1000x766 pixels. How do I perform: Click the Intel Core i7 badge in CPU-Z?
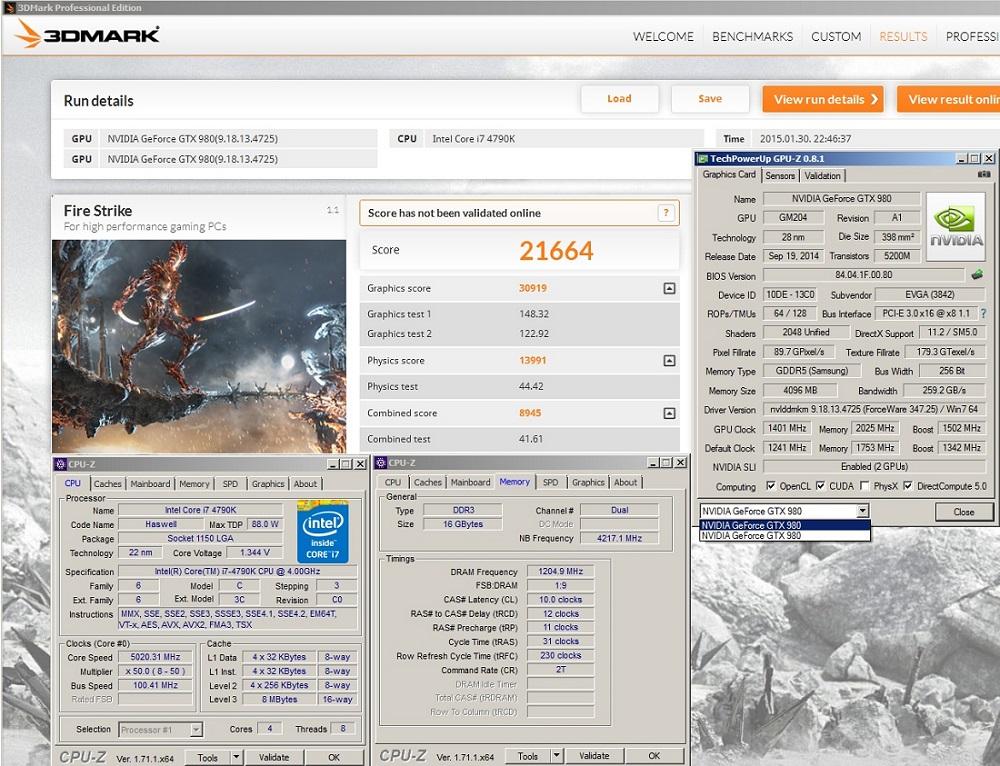pos(323,532)
